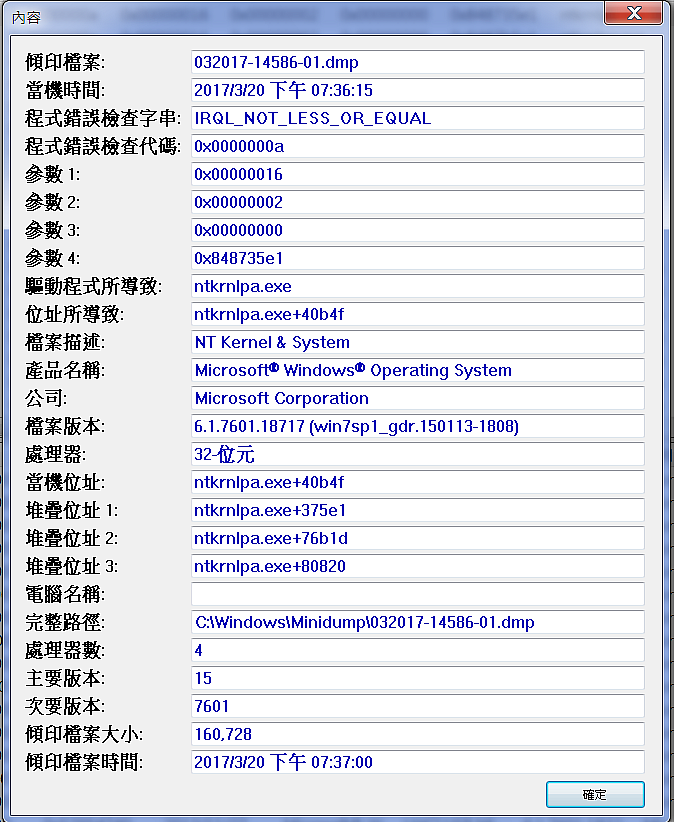Click the 驅動程式所導致 field ntkrnlpa.exe
The width and height of the screenshot is (675, 822).
coord(418,286)
